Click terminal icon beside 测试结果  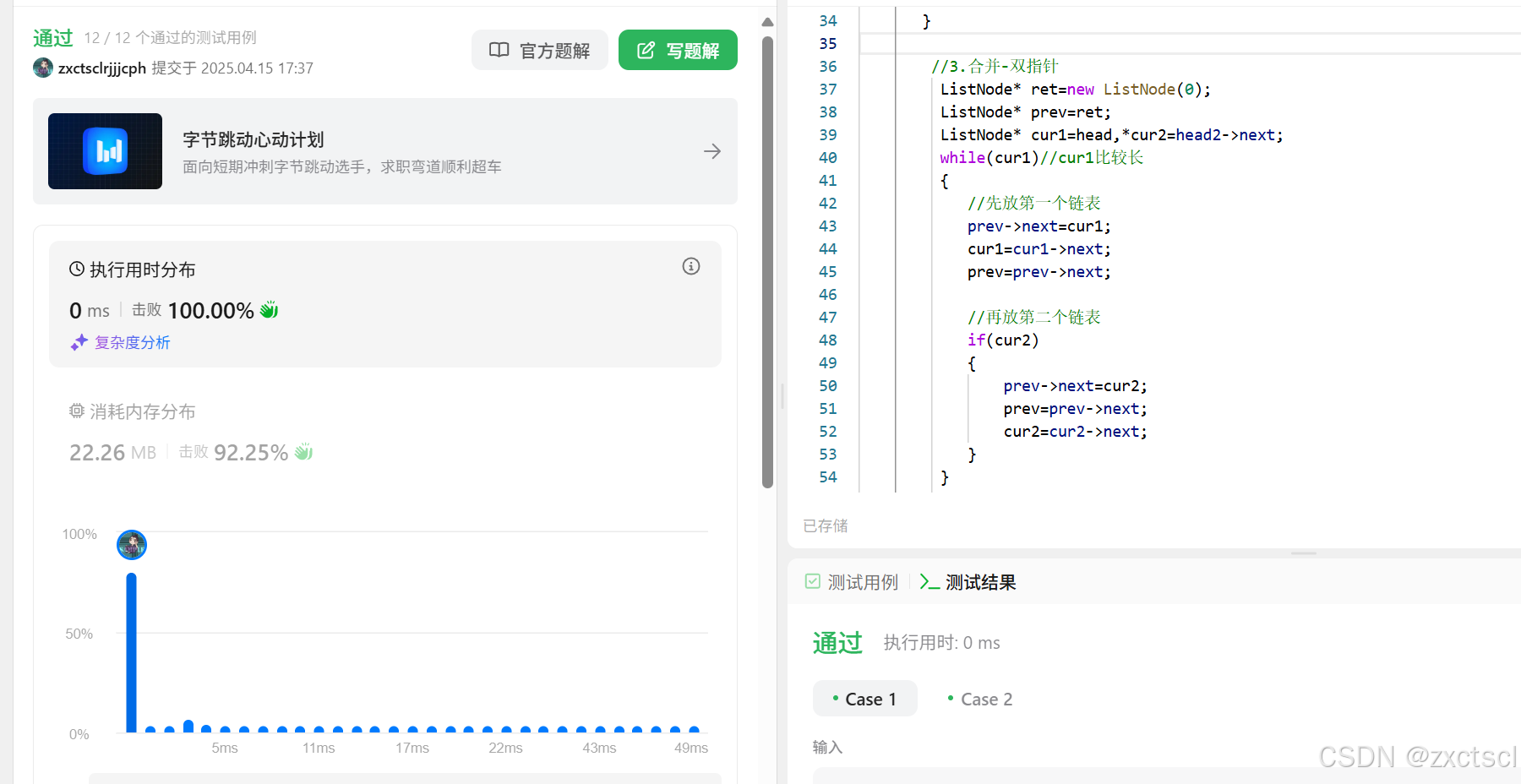click(929, 582)
